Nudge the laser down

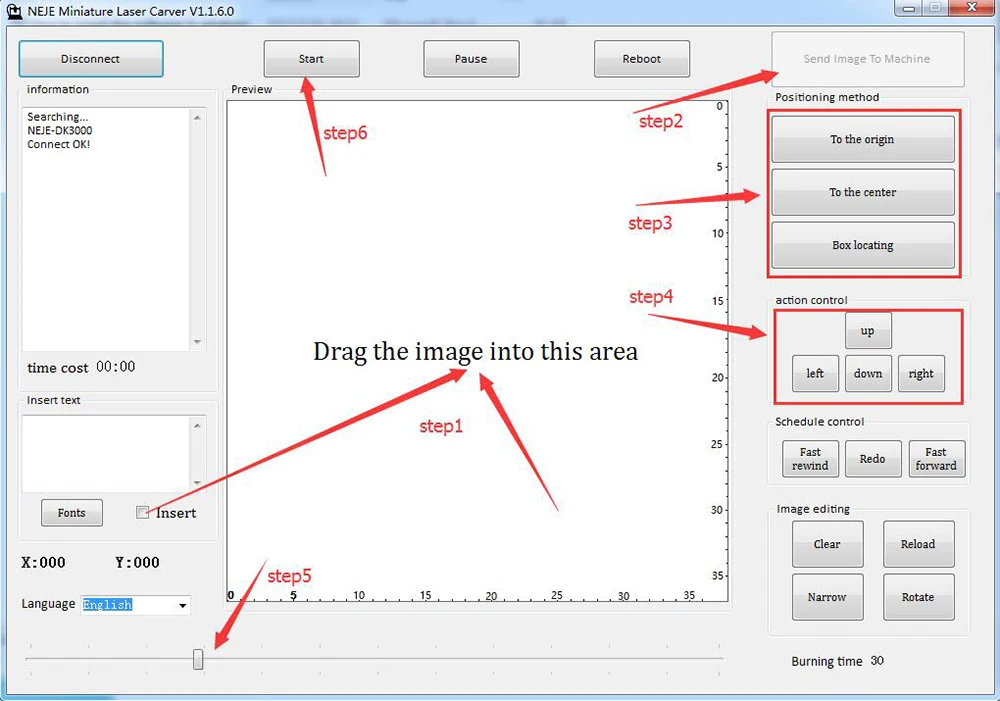(x=868, y=373)
